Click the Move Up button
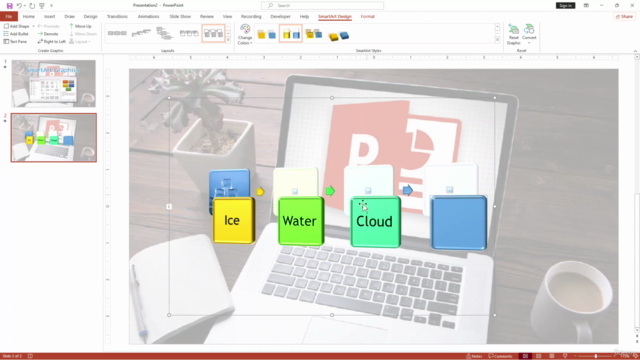Image resolution: width=640 pixels, height=360 pixels. 80,26
